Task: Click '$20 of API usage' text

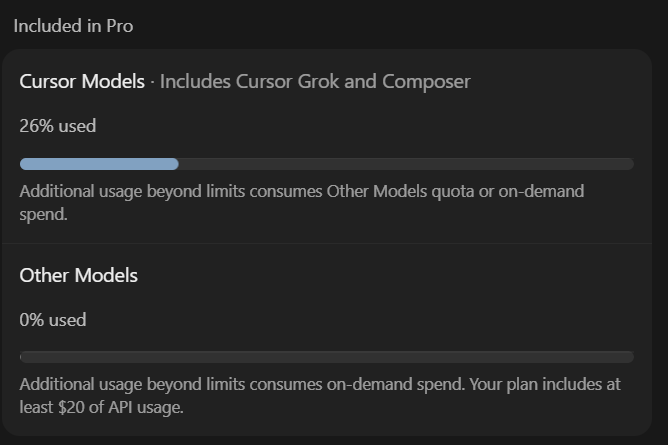Action: 121,408
